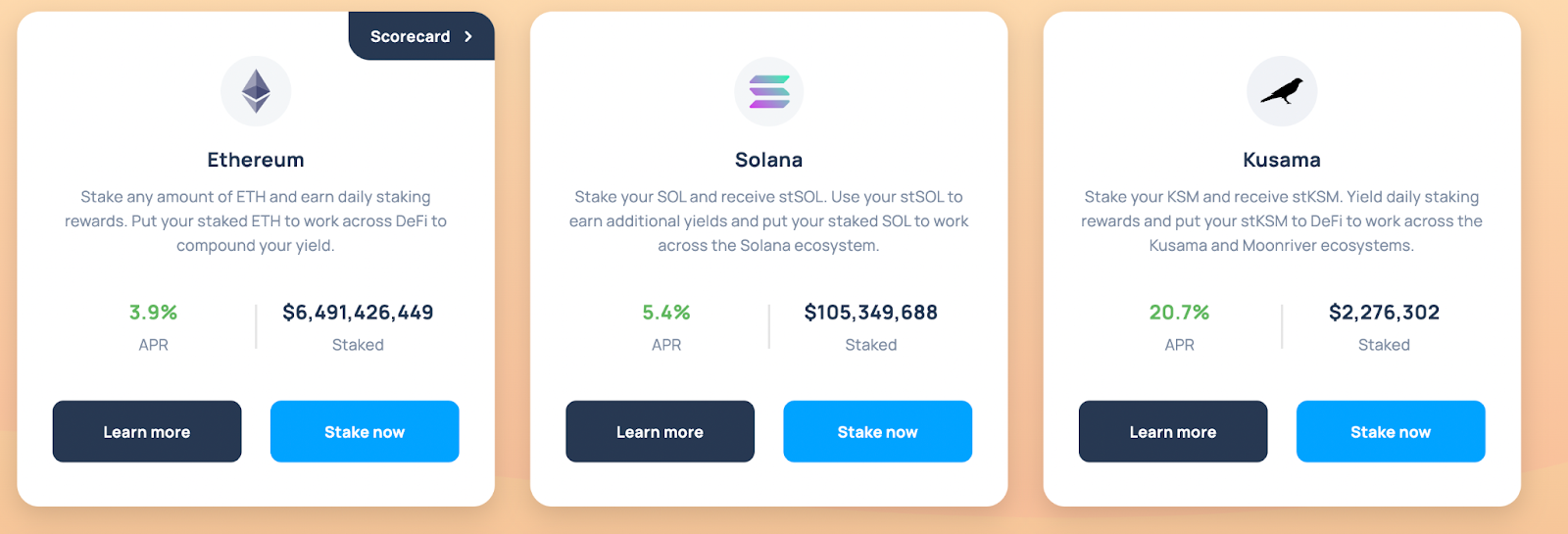This screenshot has width=1568, height=534.
Task: Click the 20.7% APR value
Action: (x=1179, y=313)
